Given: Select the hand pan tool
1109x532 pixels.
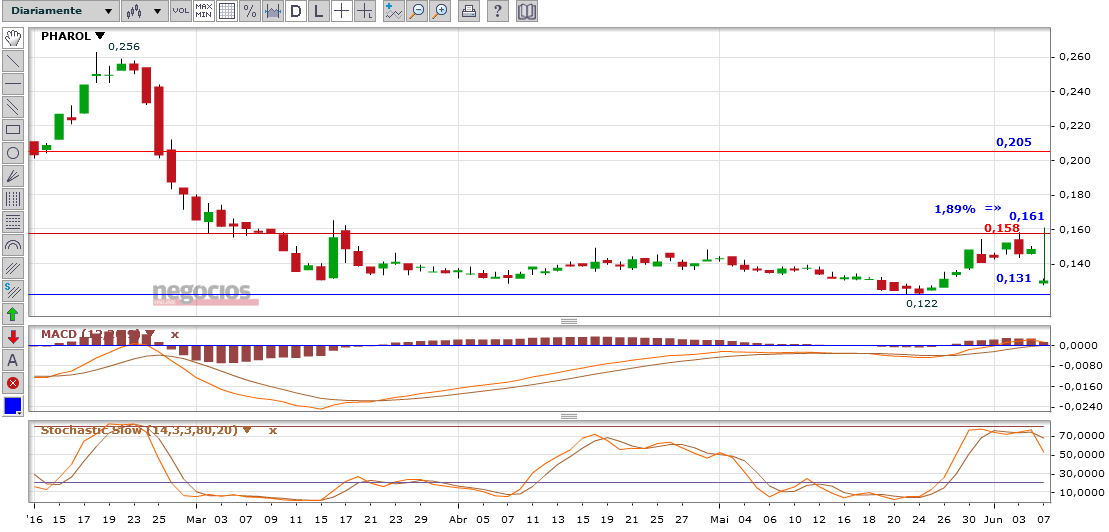Looking at the screenshot, I should click(x=13, y=38).
